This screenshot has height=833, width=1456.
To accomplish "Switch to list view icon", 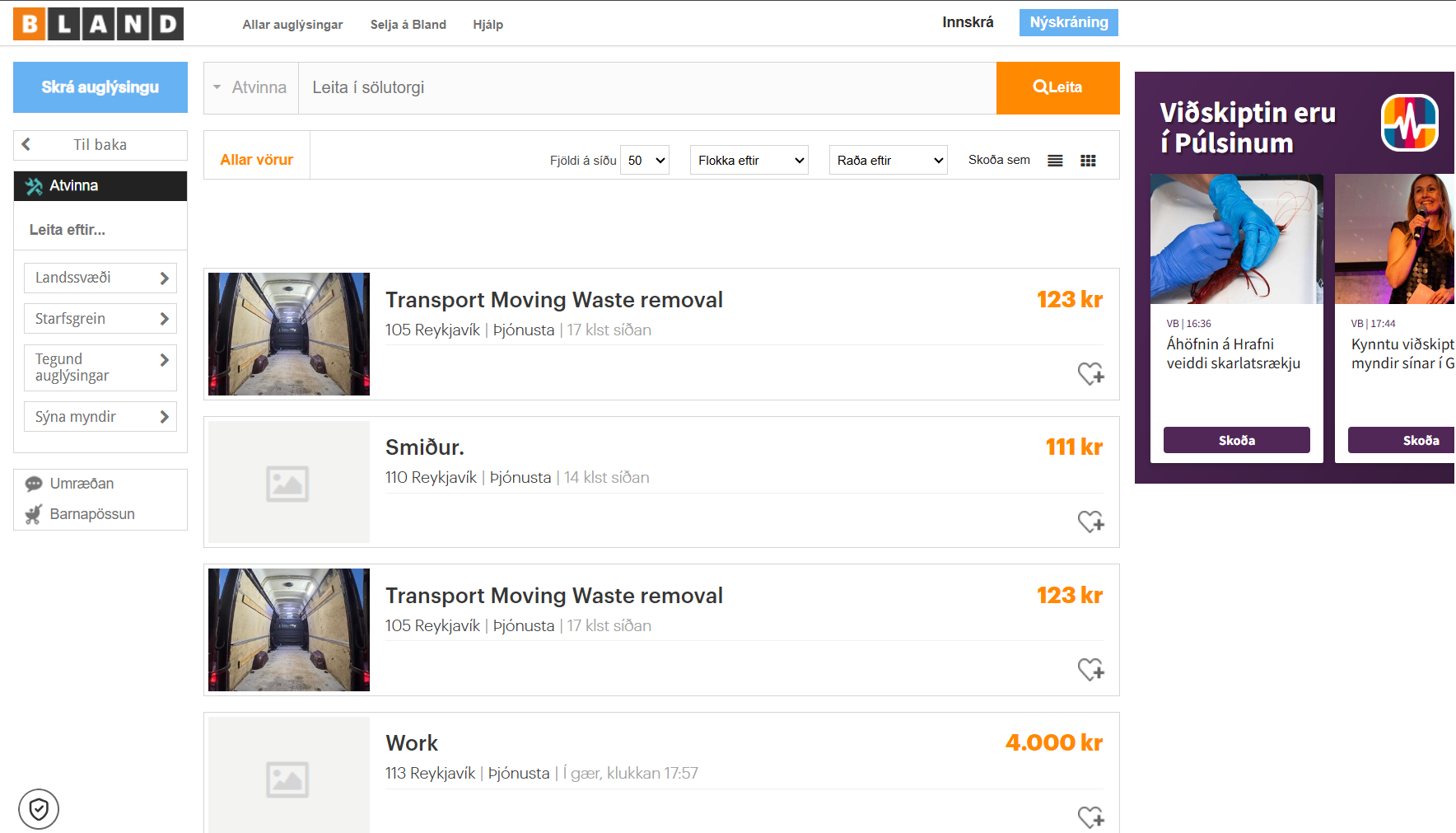I will (1055, 161).
